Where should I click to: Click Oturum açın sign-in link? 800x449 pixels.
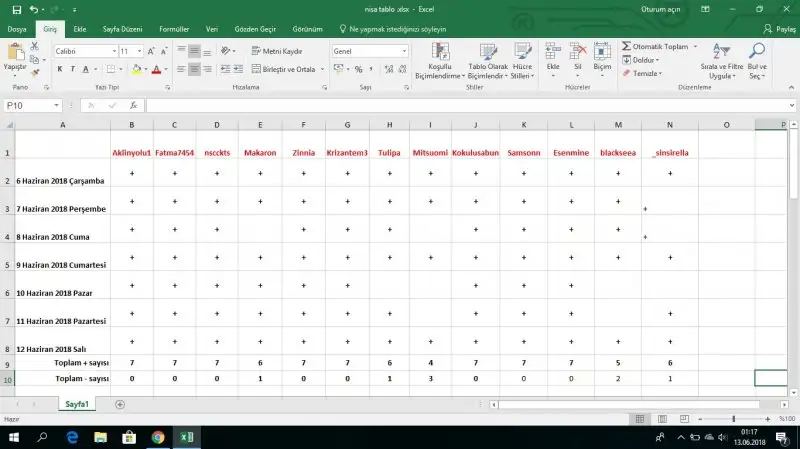pos(660,9)
